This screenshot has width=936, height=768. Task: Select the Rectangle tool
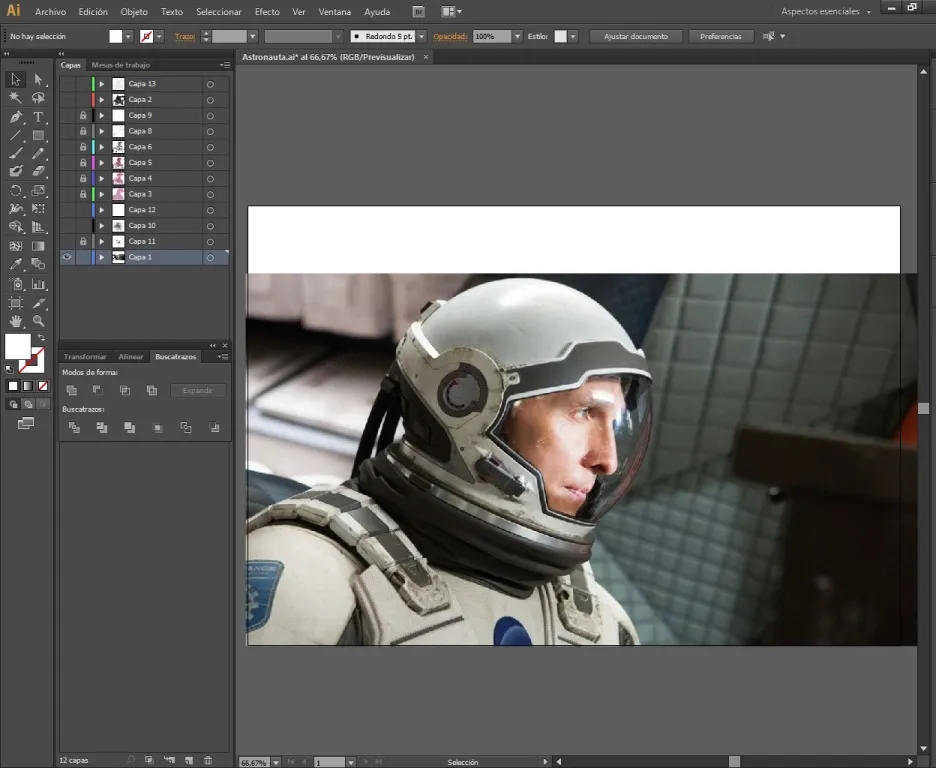tap(38, 135)
